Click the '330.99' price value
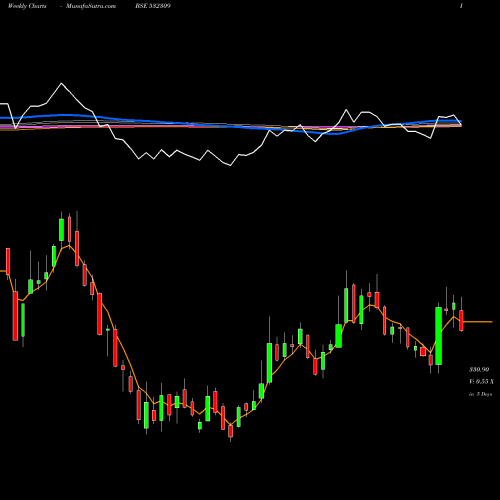 pyautogui.click(x=479, y=370)
